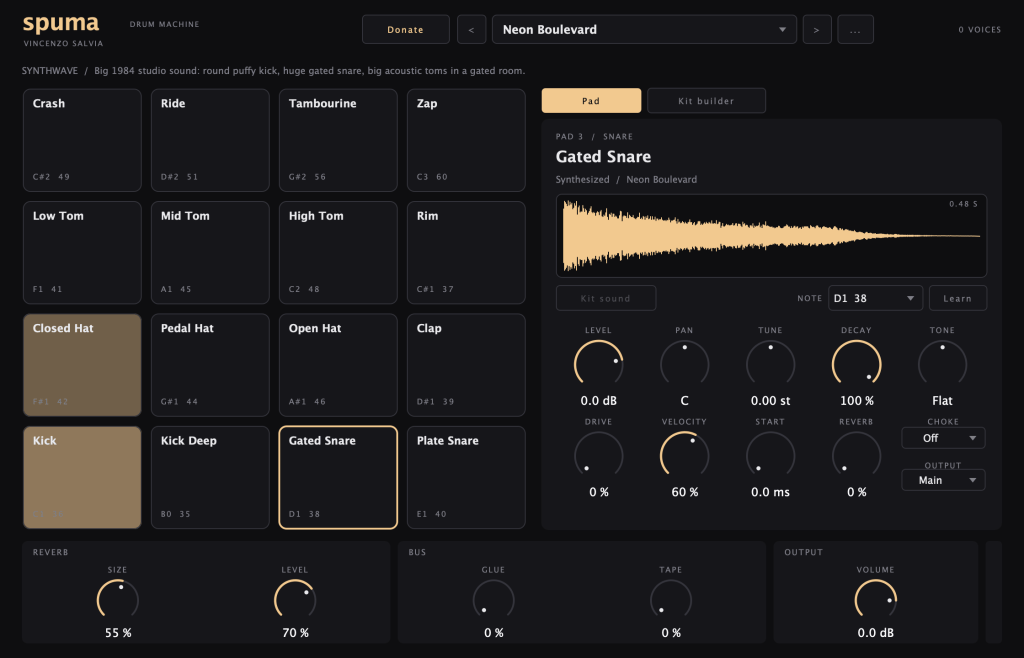Hit the High Tom pad

[338, 253]
